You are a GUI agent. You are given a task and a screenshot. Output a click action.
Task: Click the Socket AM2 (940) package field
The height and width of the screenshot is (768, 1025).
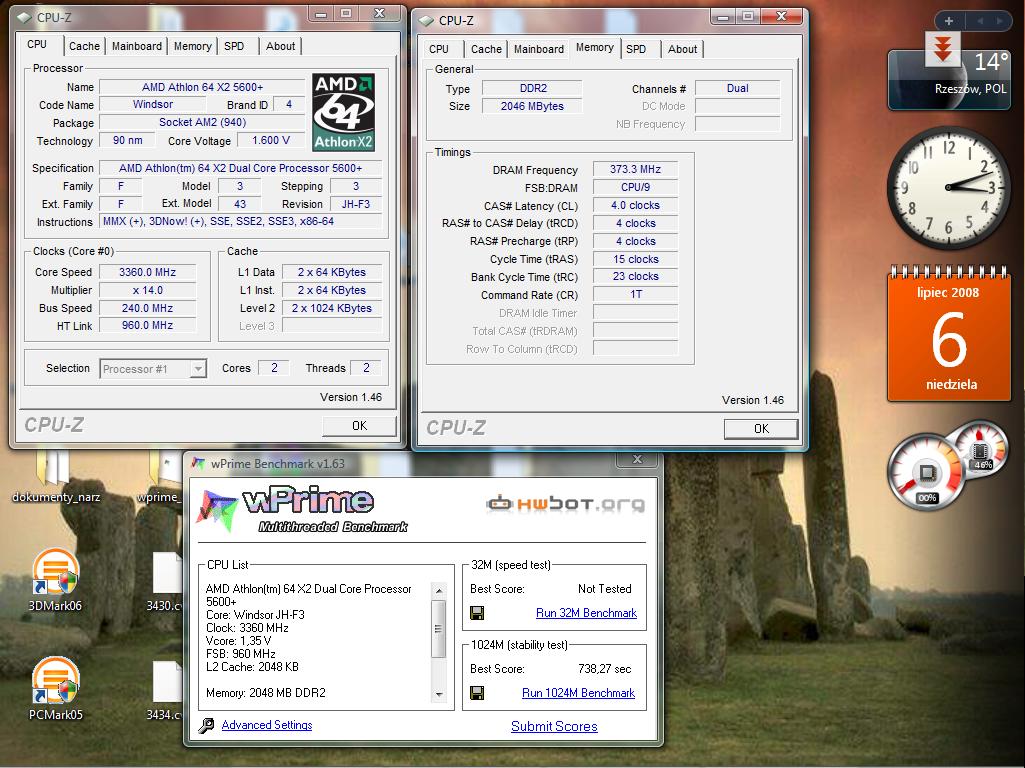202,122
